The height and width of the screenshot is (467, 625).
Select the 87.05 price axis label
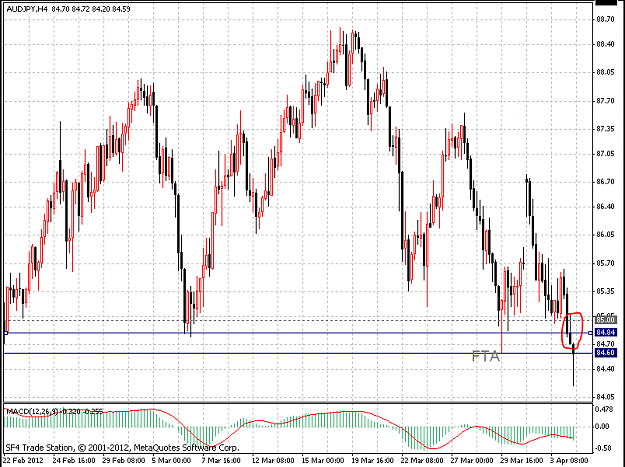[605, 154]
